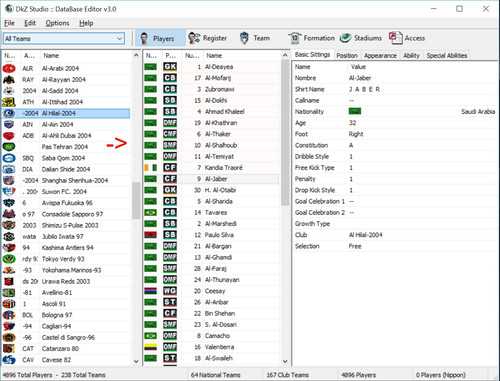Open the Register toolbar icon
This screenshot has height=381, width=500.
194,38
